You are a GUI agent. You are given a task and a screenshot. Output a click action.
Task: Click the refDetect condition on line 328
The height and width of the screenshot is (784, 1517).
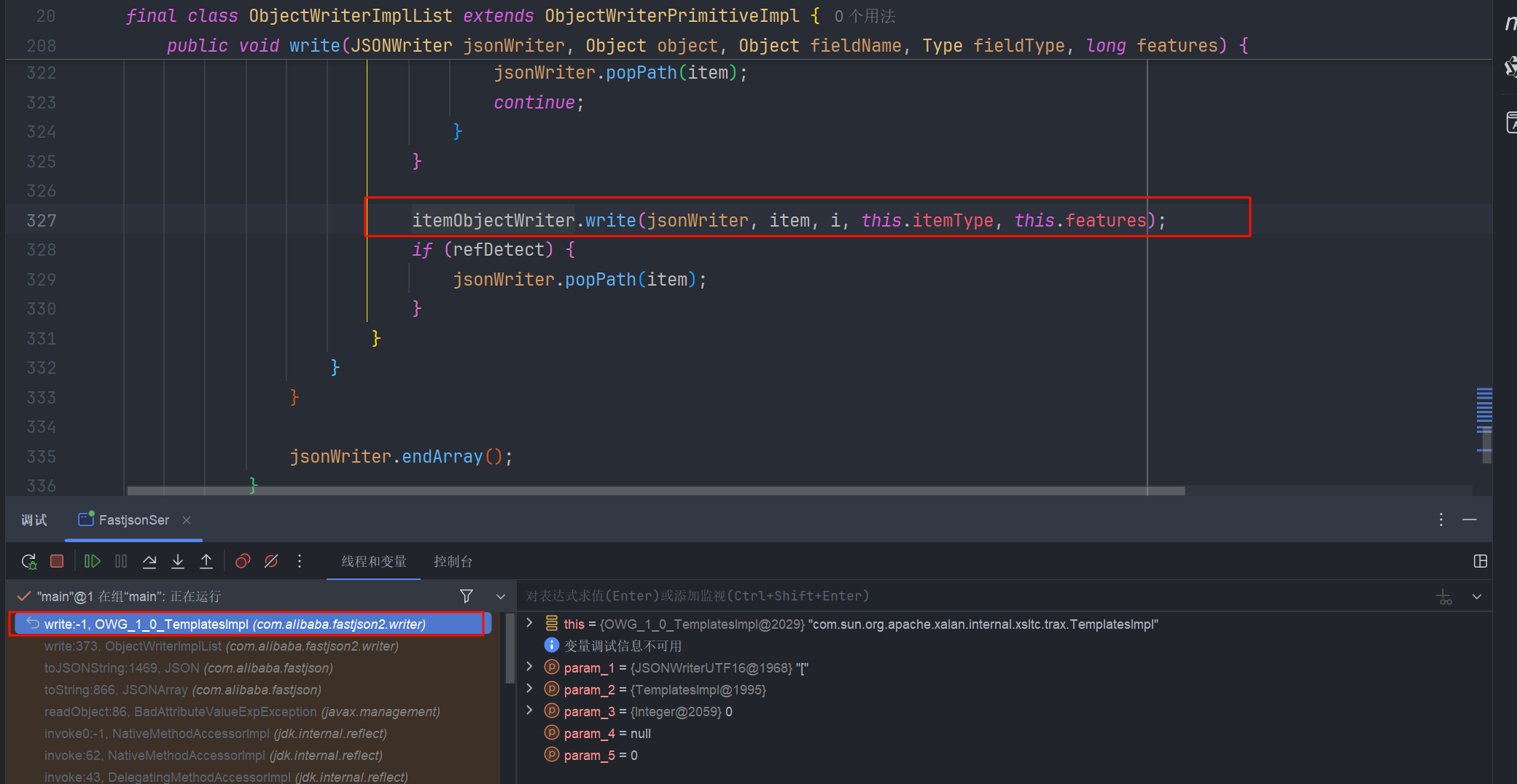coord(499,250)
